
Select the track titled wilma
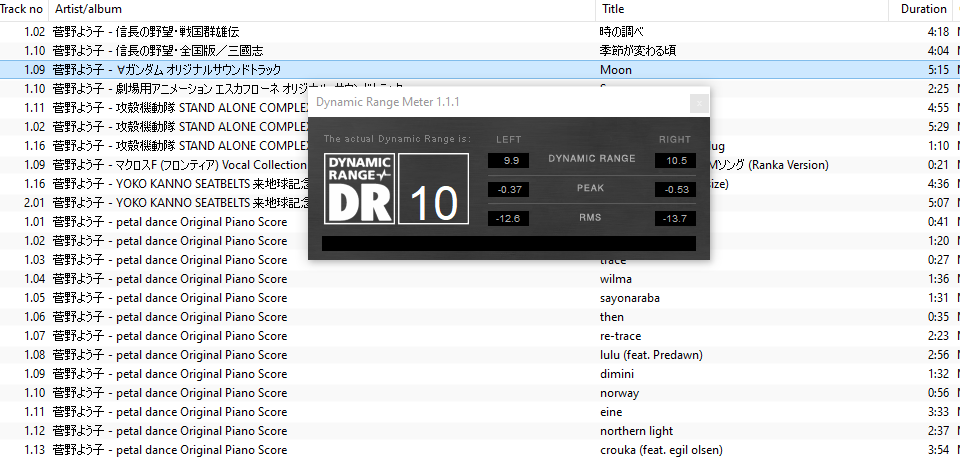tap(480, 279)
